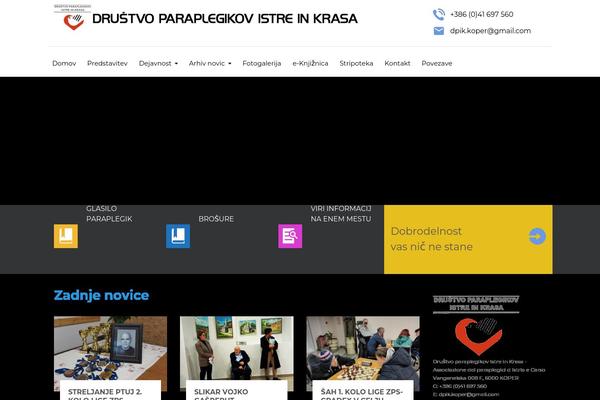Image resolution: width=600 pixels, height=400 pixels.
Task: Click the sidebar E: email line
Action: [466, 394]
